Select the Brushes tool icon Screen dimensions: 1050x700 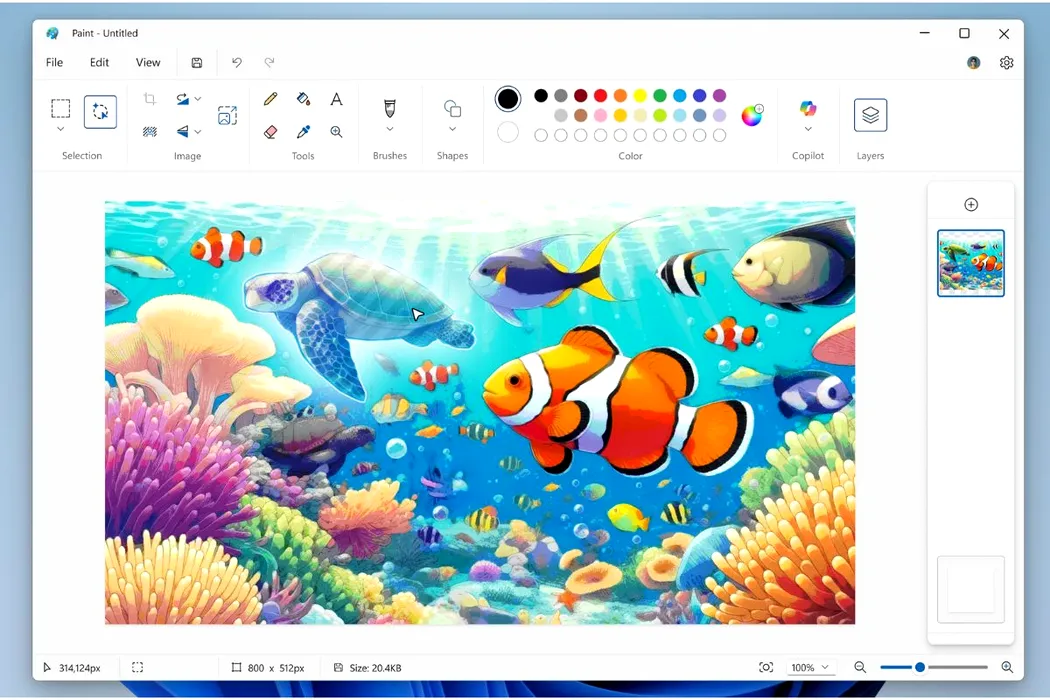[390, 109]
